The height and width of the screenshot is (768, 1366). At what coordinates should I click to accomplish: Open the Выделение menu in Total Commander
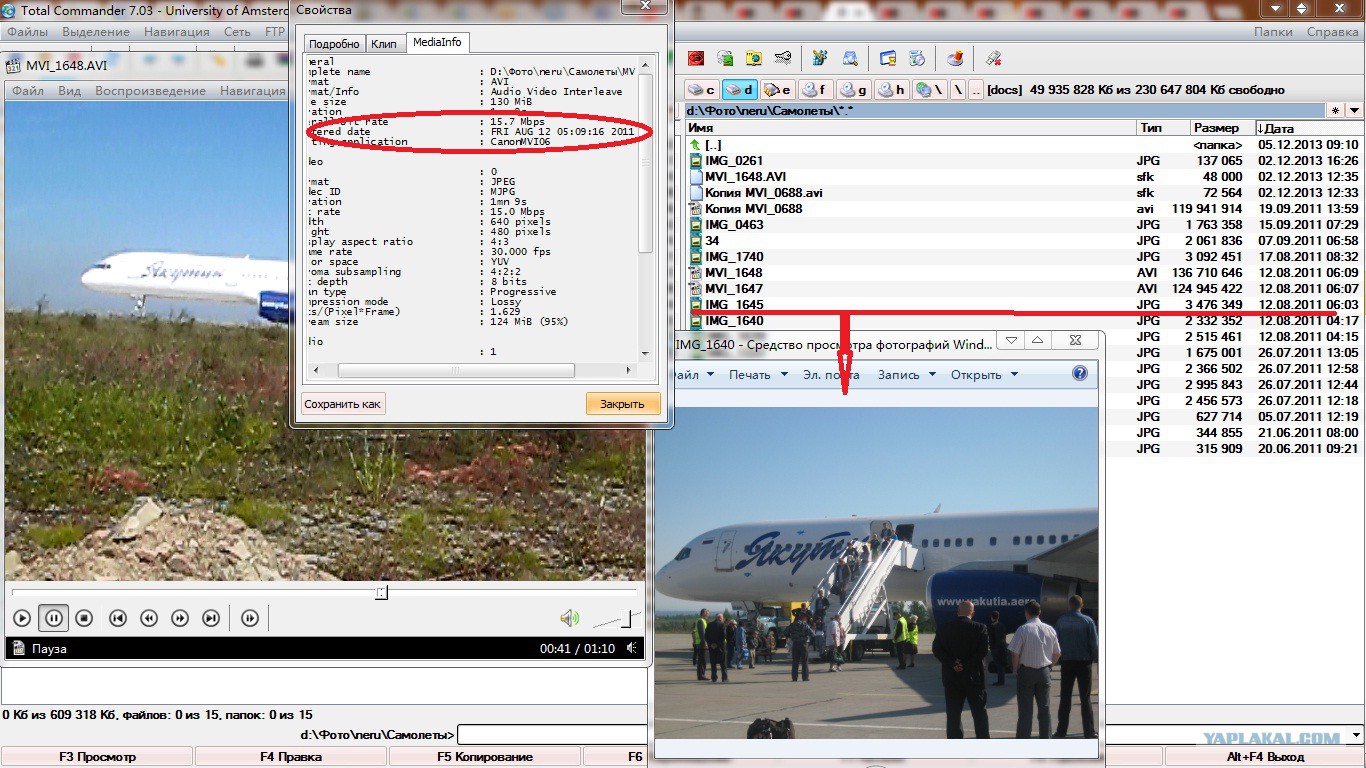tap(97, 31)
